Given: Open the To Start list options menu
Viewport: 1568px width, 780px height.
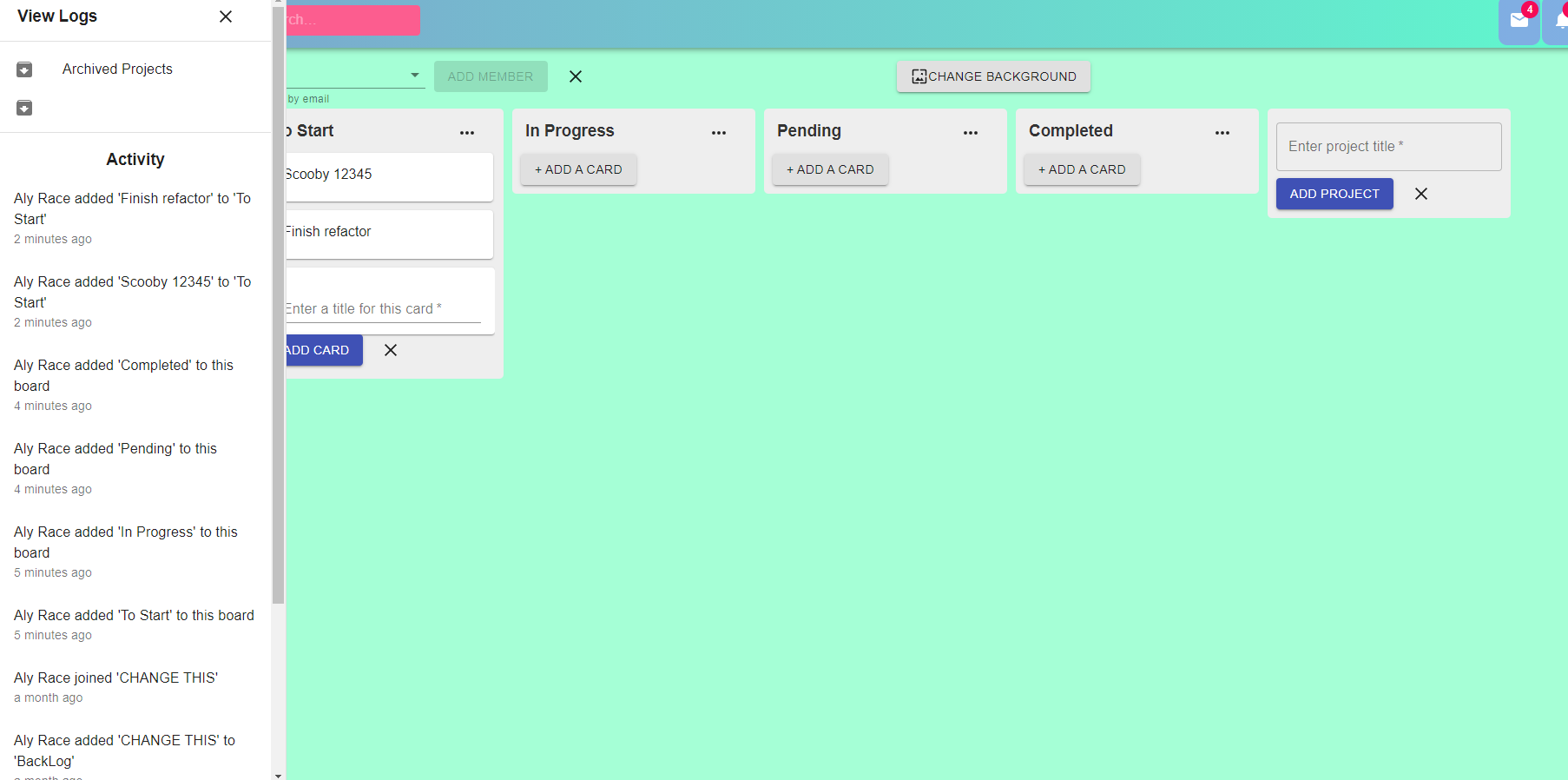Looking at the screenshot, I should [x=467, y=133].
